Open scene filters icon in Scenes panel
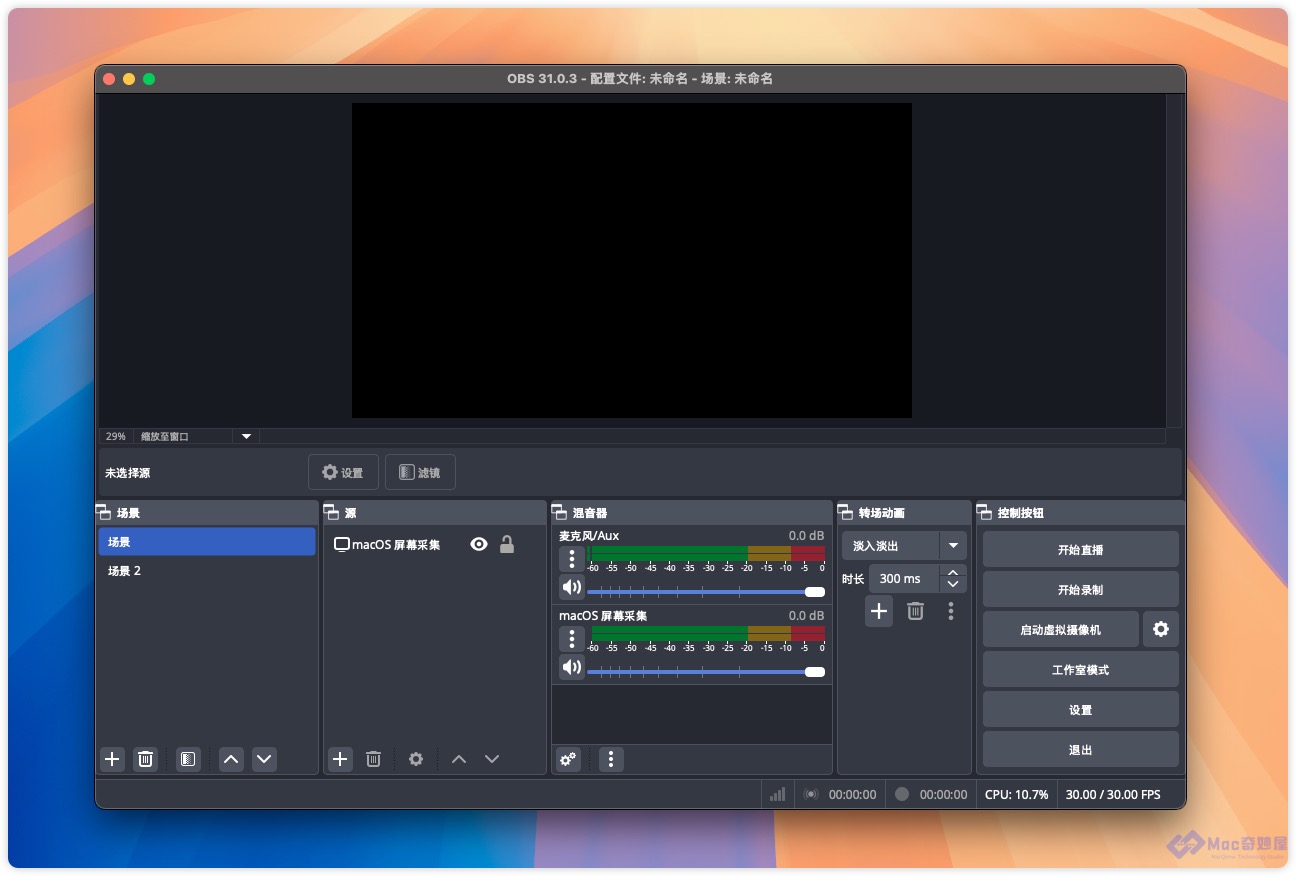This screenshot has width=1296, height=876. (x=188, y=759)
